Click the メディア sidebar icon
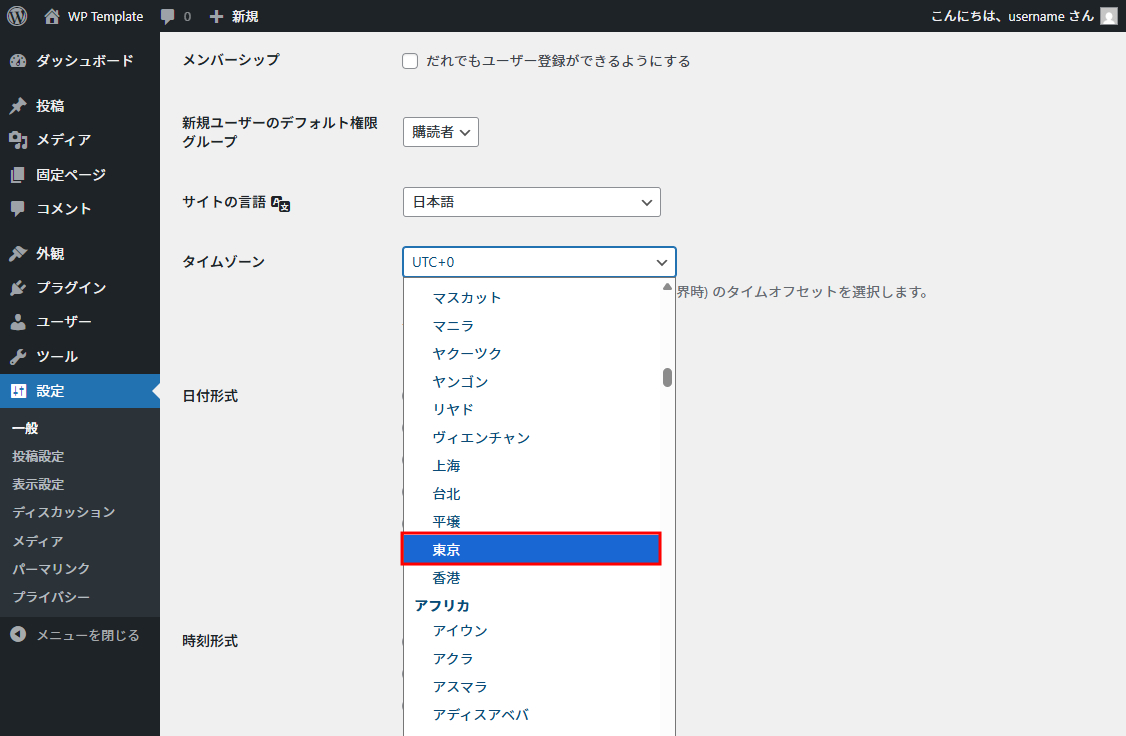 click(x=18, y=140)
